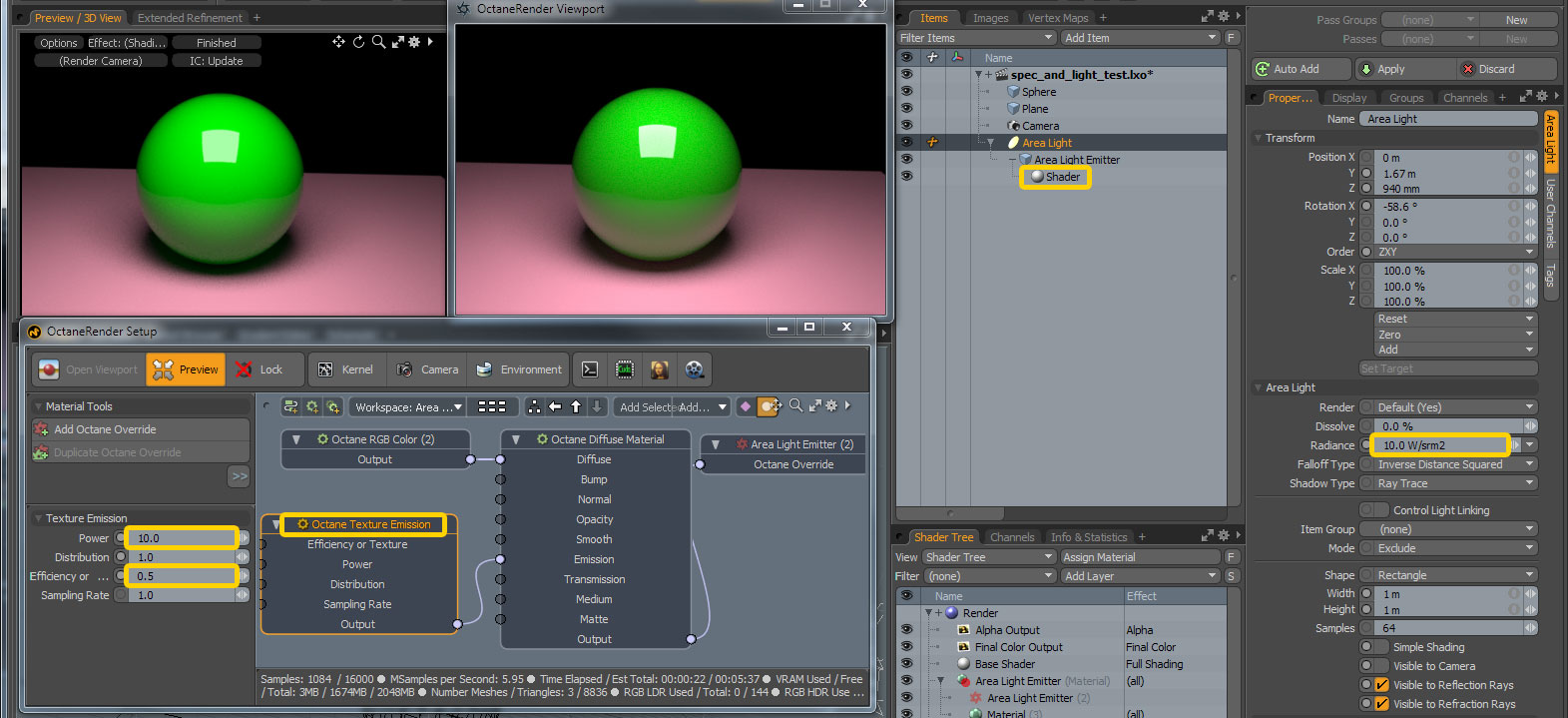Switch to the Info & Statistics tab
The image size is (1568, 718).
(1088, 537)
